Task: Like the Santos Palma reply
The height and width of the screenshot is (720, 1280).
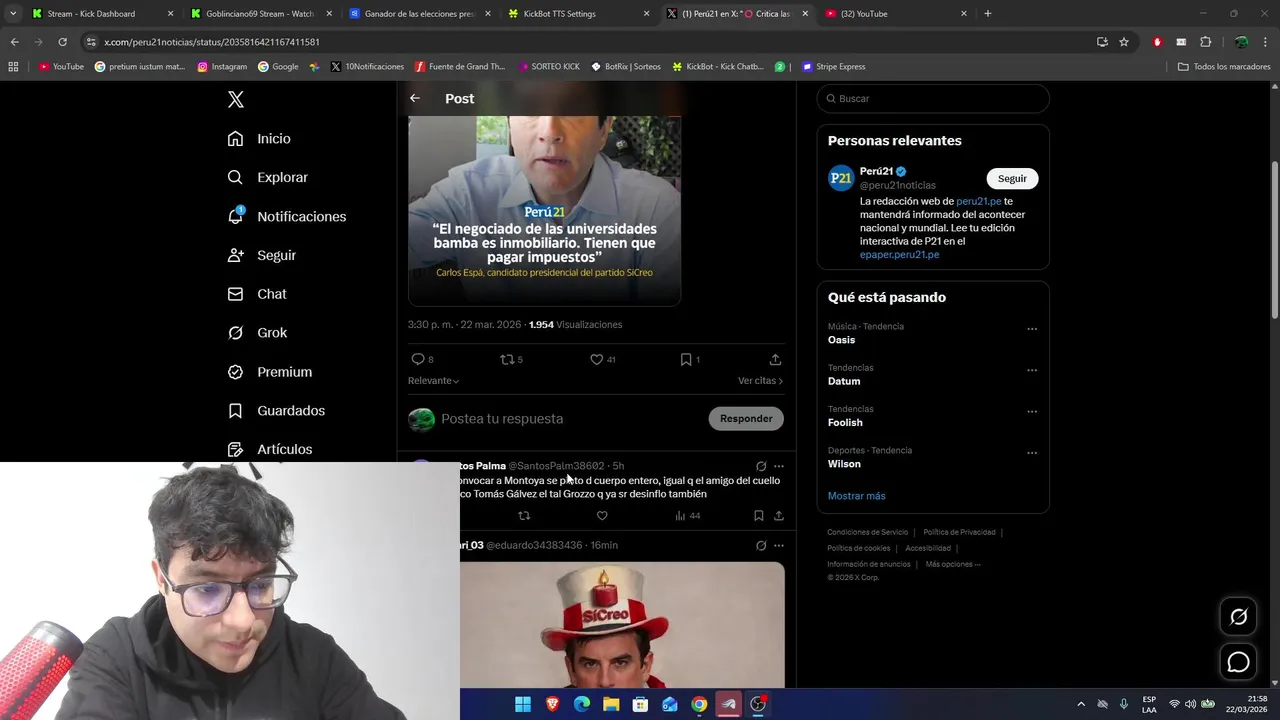Action: pyautogui.click(x=602, y=516)
